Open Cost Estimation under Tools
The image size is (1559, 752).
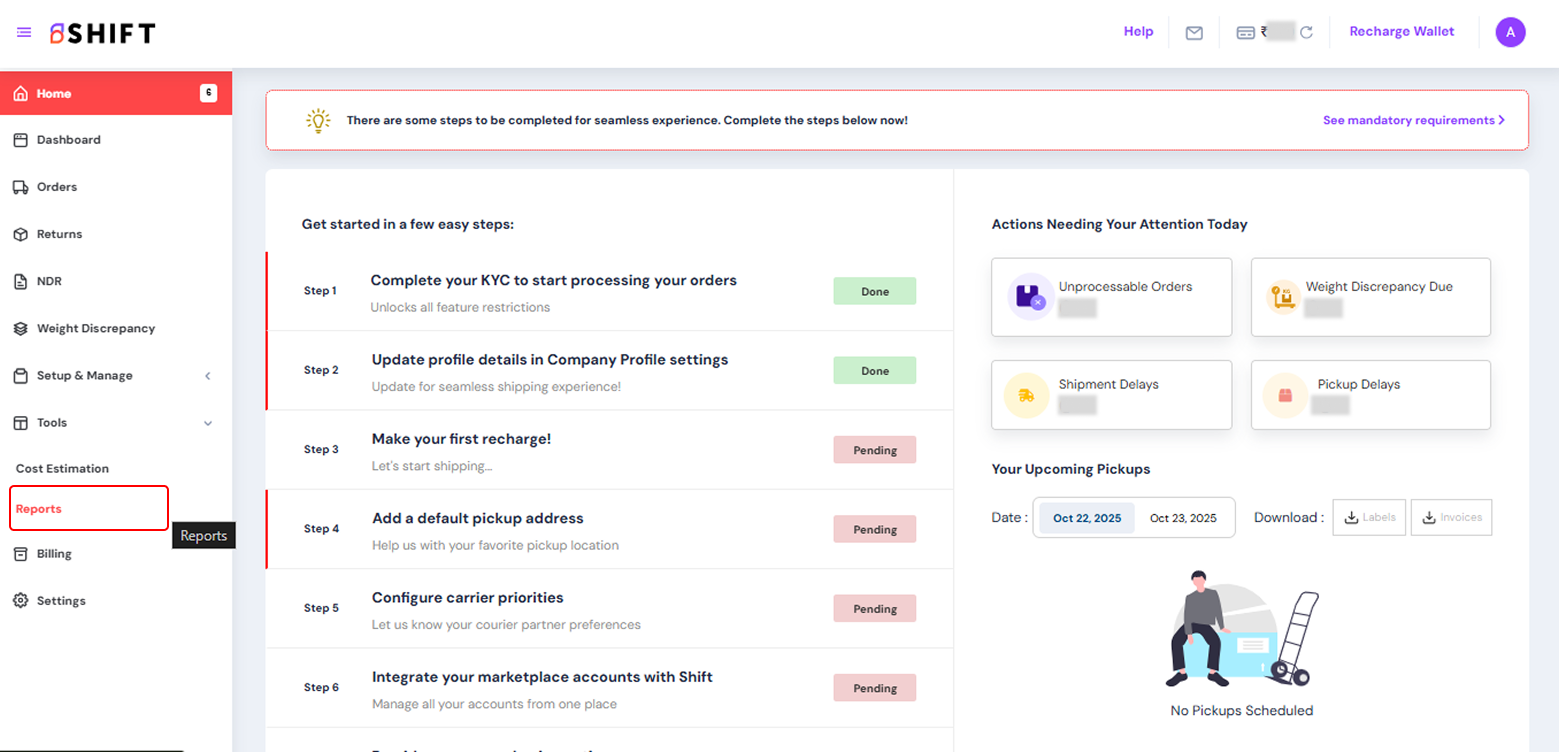click(62, 469)
